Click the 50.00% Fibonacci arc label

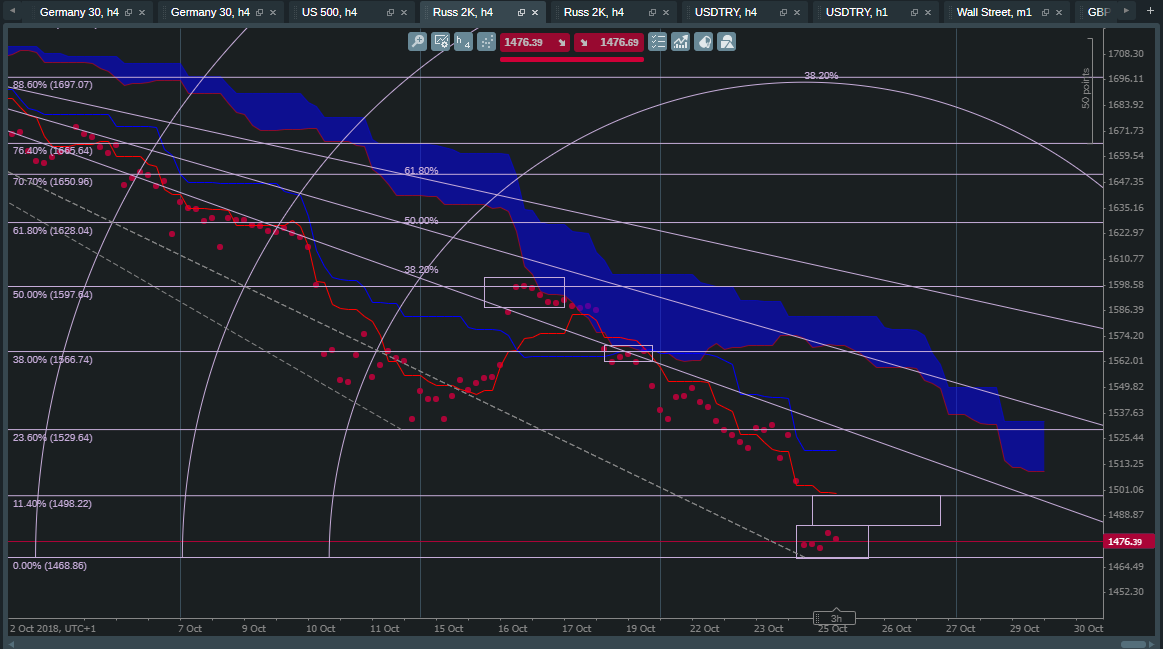coord(421,221)
